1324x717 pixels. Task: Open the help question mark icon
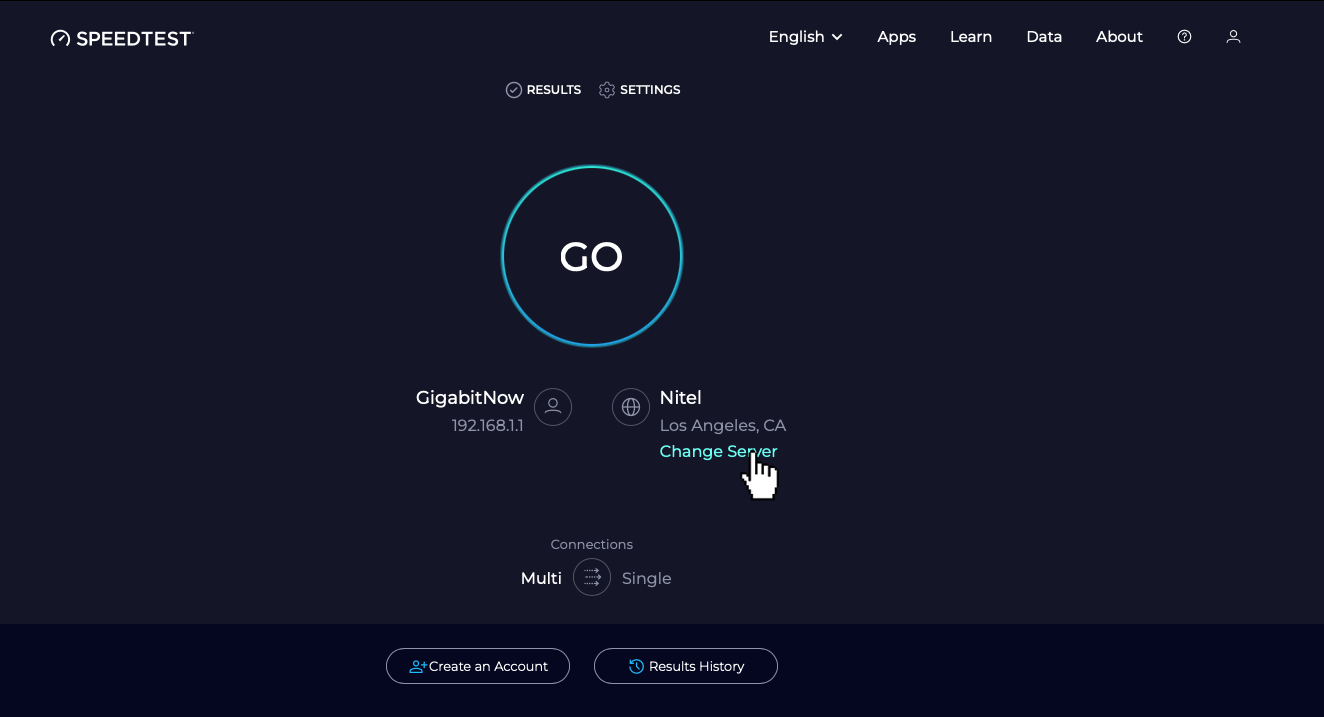point(1184,37)
